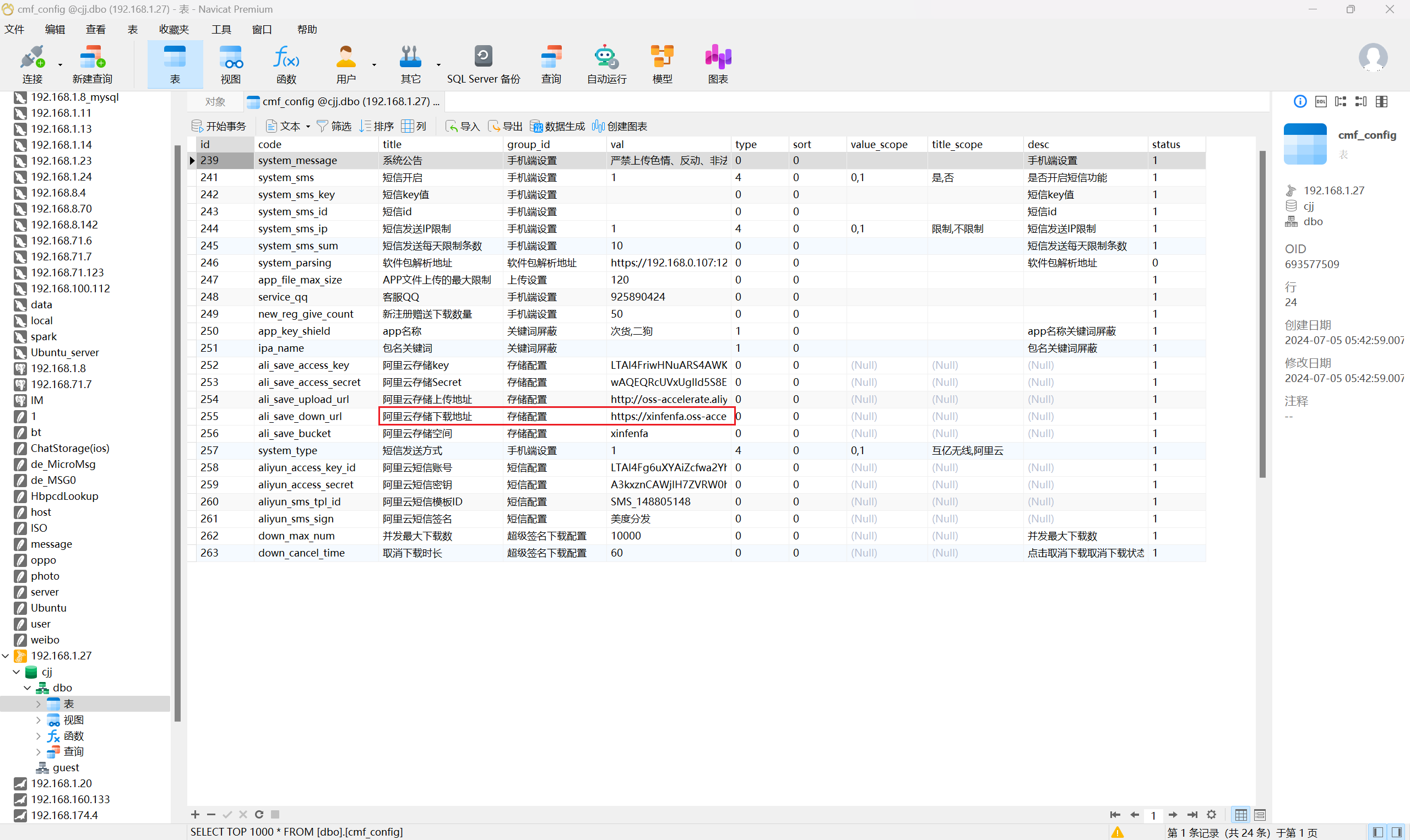The height and width of the screenshot is (840, 1410).
Task: Click the val column header
Action: 668,144
